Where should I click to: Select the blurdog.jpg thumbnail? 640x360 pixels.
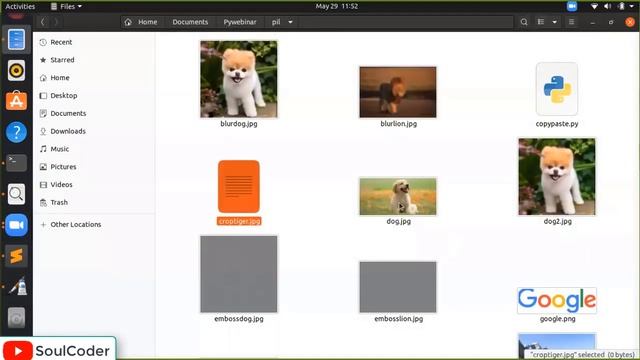(x=239, y=79)
